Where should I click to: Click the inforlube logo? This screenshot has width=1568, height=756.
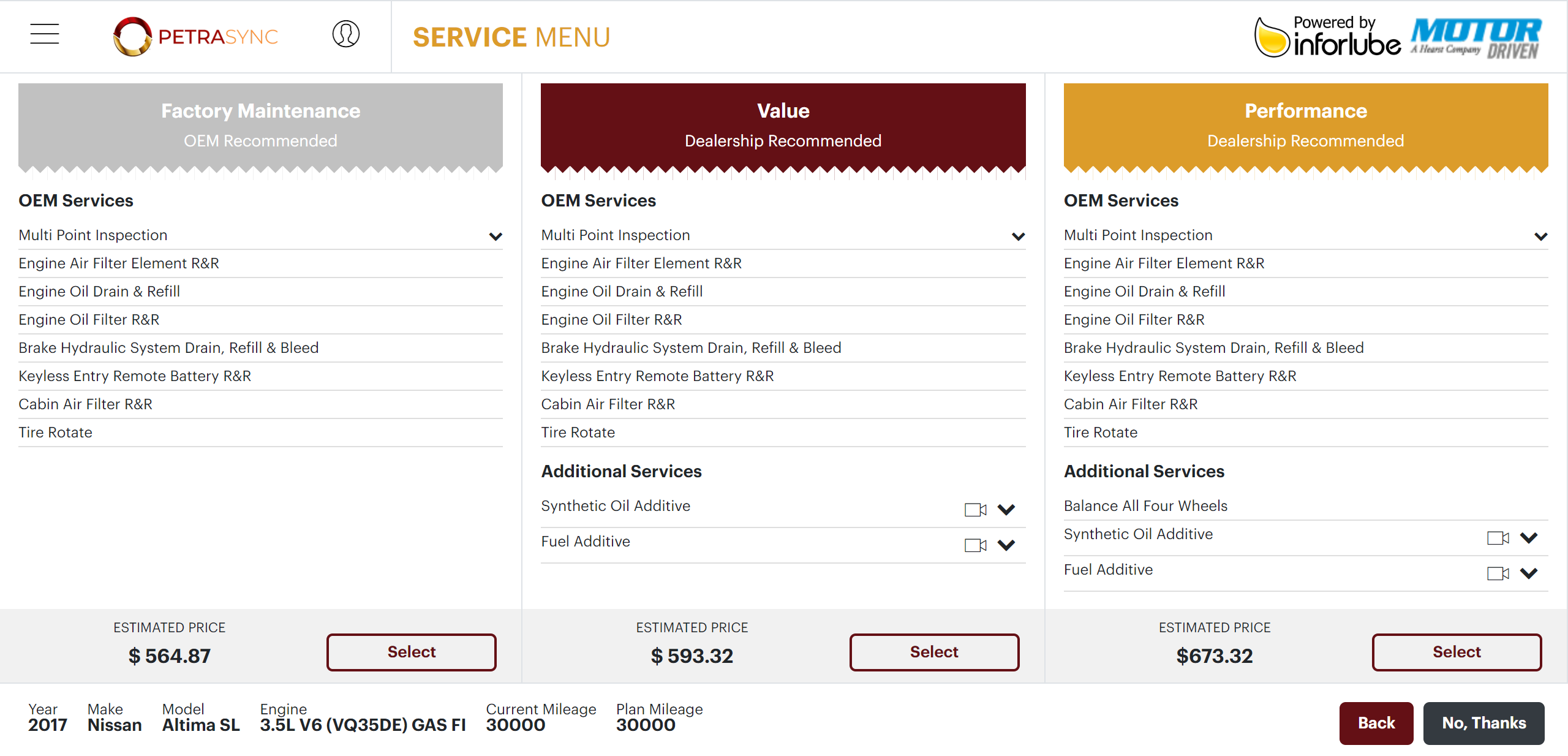[1327, 38]
